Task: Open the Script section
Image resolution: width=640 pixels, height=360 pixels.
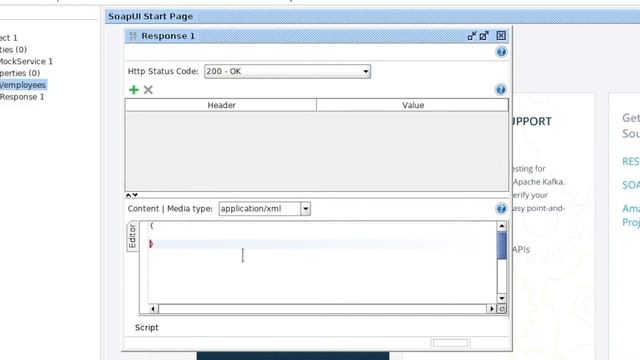Action: [x=147, y=327]
